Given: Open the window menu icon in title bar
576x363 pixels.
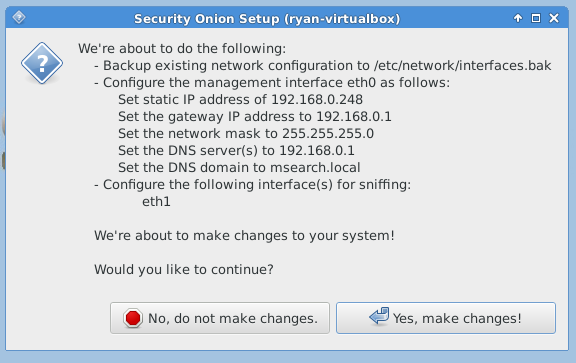Looking at the screenshot, I should tap(19, 17).
